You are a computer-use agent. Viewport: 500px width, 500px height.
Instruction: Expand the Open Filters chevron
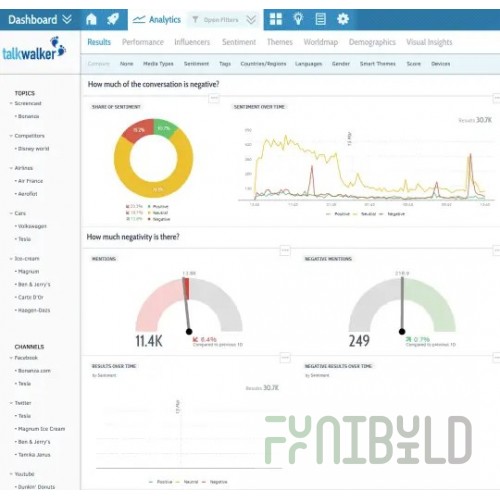251,20
